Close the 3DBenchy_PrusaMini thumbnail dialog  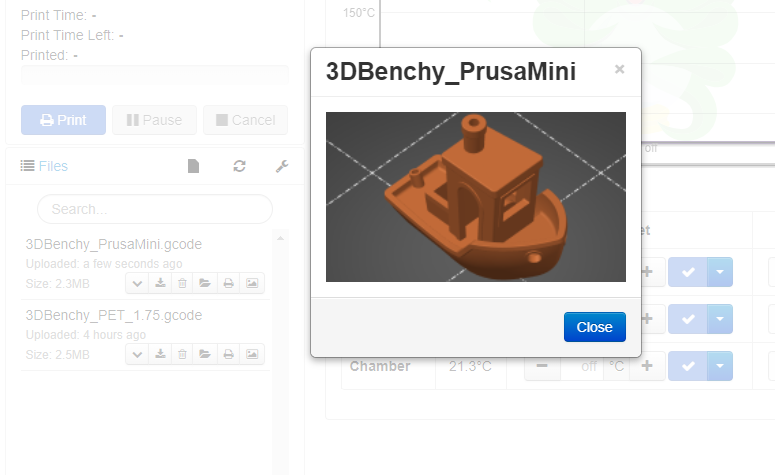click(595, 327)
